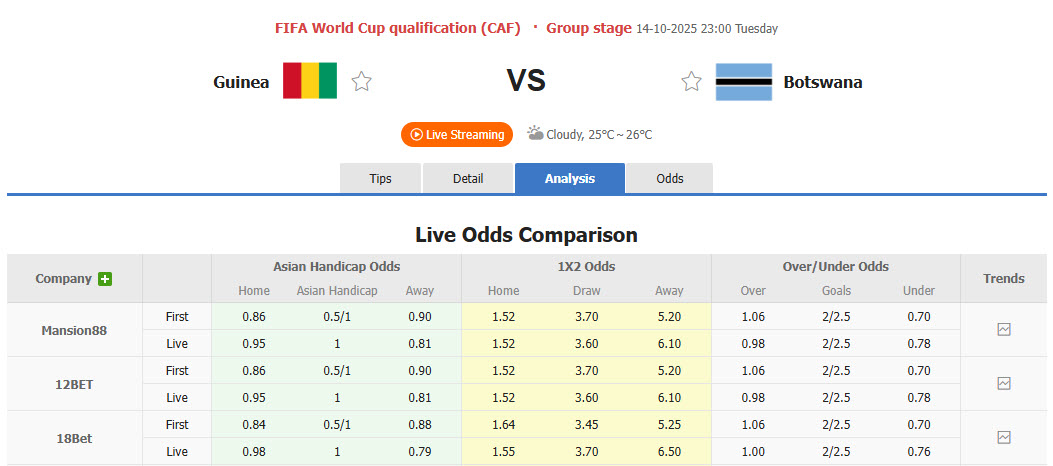Click the Botswana flag icon
Viewport: 1053px width, 466px height.
(x=743, y=82)
